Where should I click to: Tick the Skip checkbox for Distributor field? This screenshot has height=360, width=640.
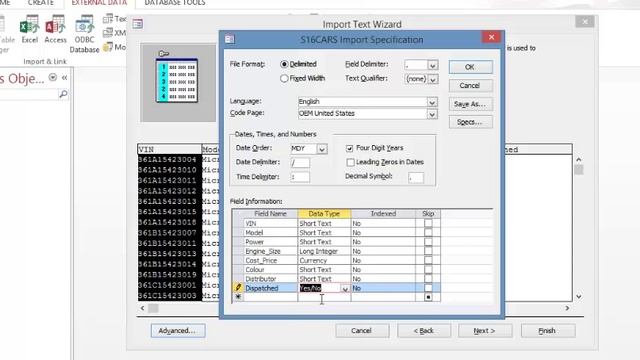(428, 279)
